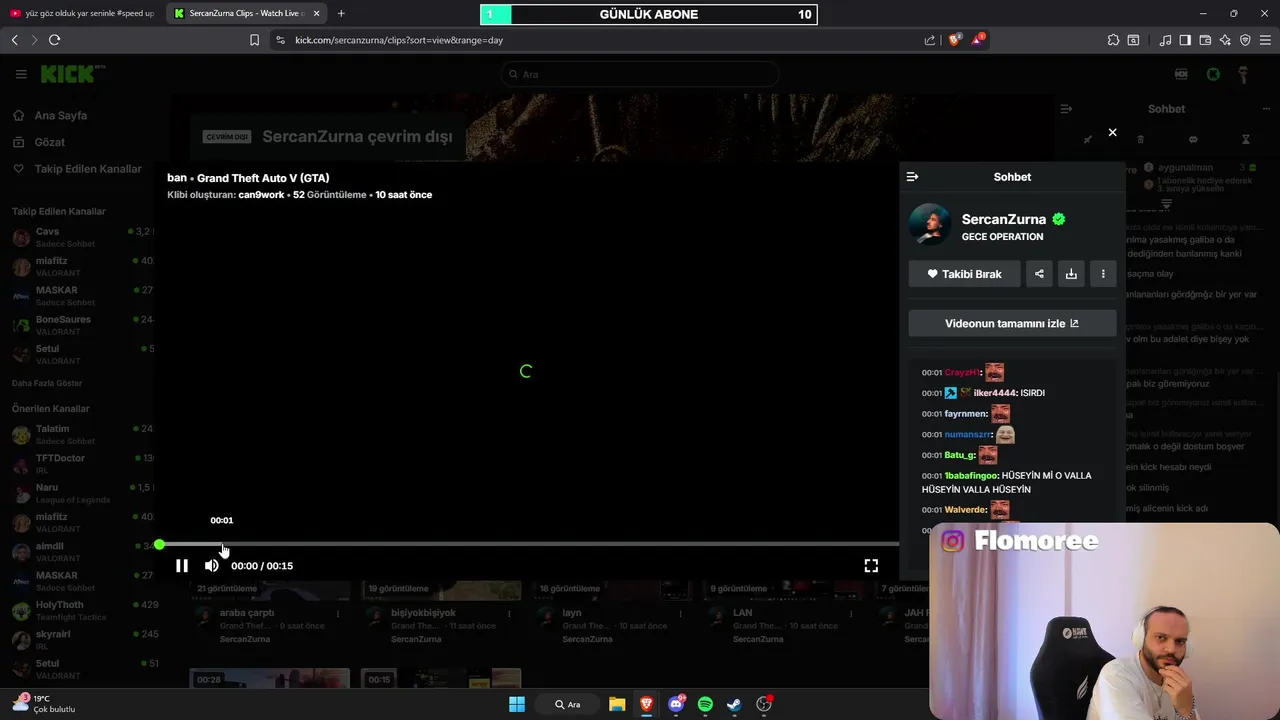Image resolution: width=1280 pixels, height=720 pixels.
Task: Open Spotify from the taskbar
Action: click(x=705, y=704)
